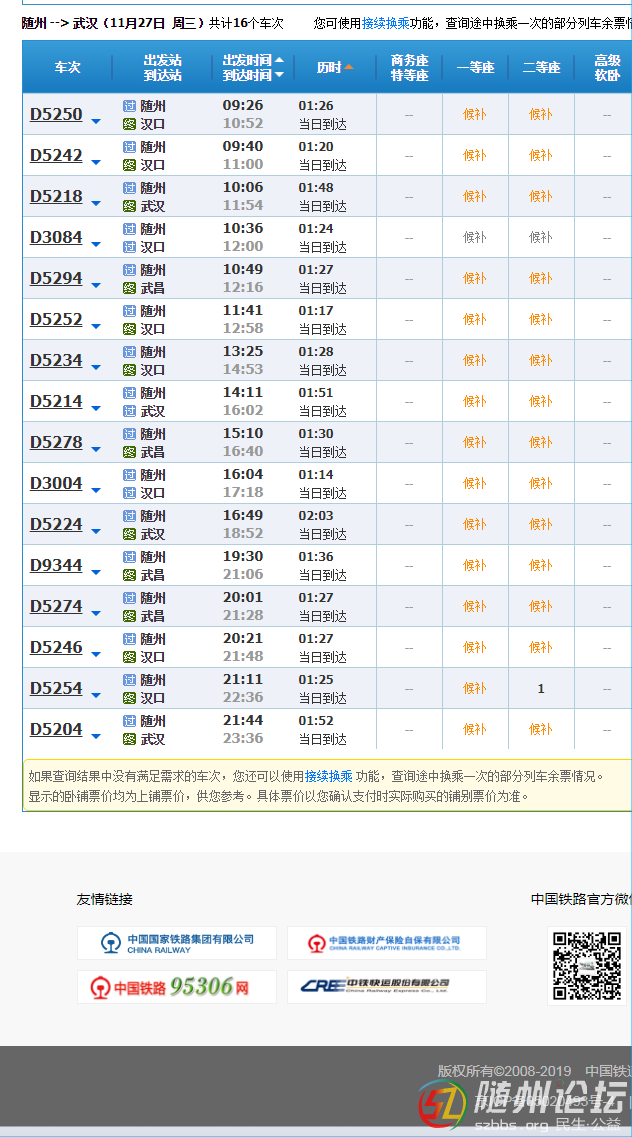
Task: Open the dropdown arrow beside D5204
Action: 97,737
